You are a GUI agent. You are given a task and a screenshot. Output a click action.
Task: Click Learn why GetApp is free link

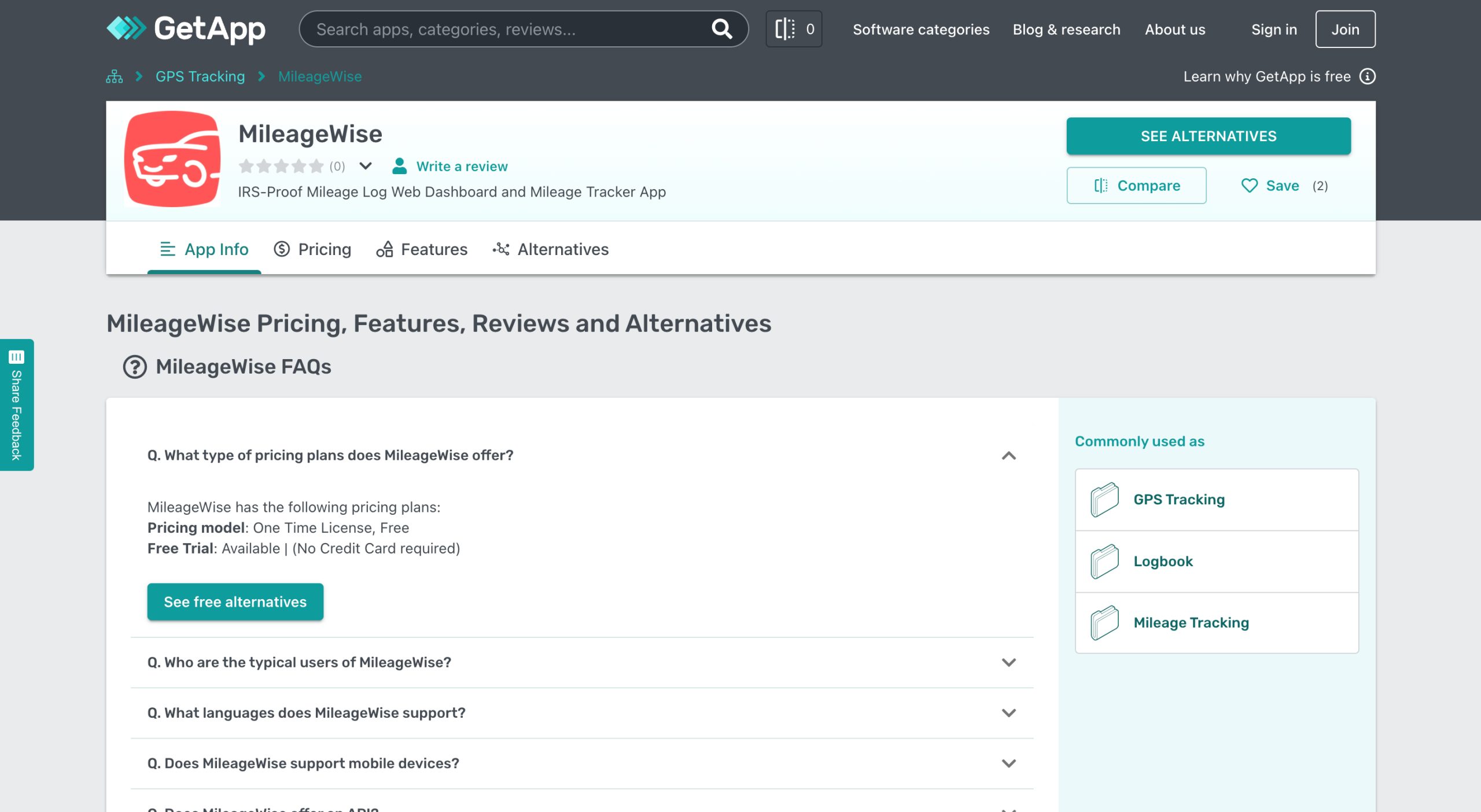point(1267,76)
